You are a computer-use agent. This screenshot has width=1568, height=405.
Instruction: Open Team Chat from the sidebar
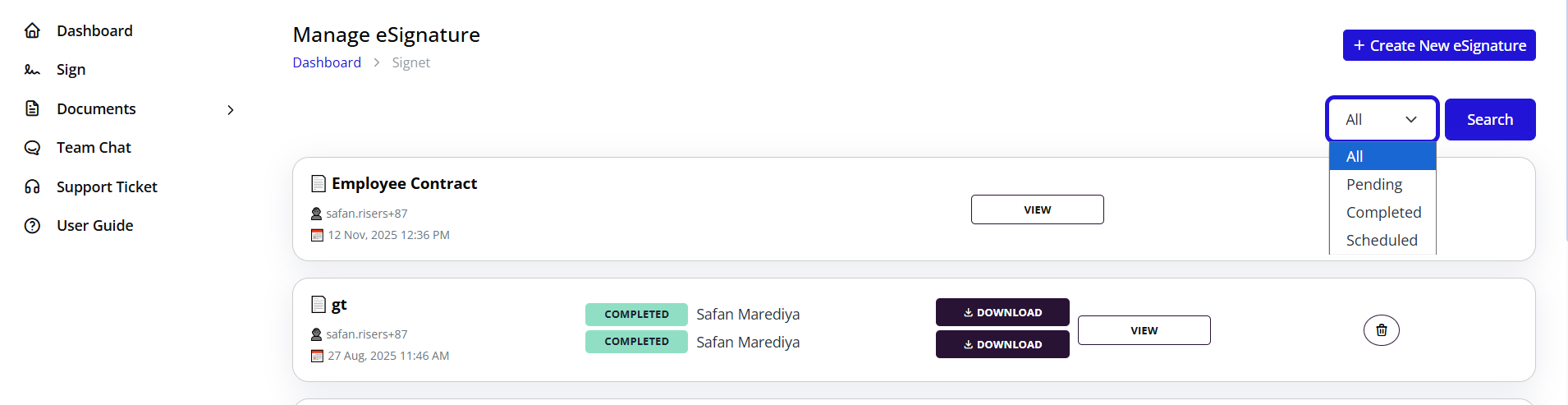94,148
